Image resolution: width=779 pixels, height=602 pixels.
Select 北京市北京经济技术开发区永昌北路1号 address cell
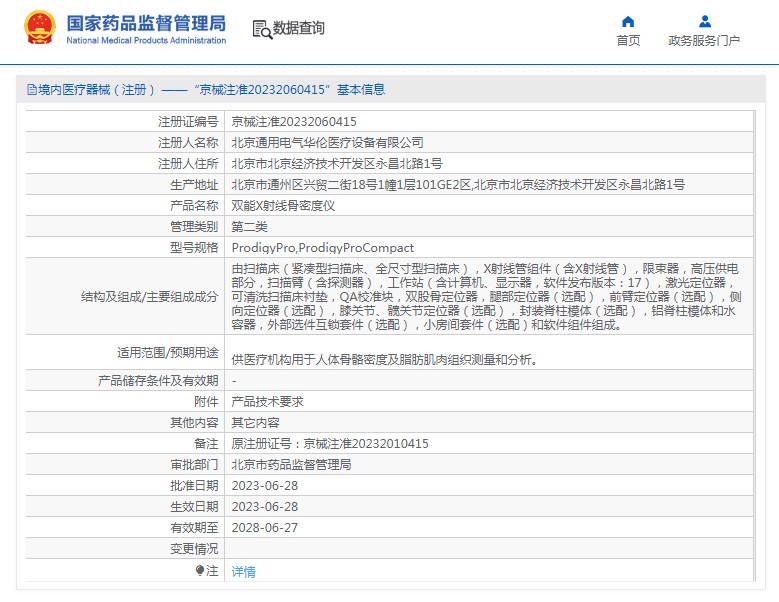pos(337,163)
